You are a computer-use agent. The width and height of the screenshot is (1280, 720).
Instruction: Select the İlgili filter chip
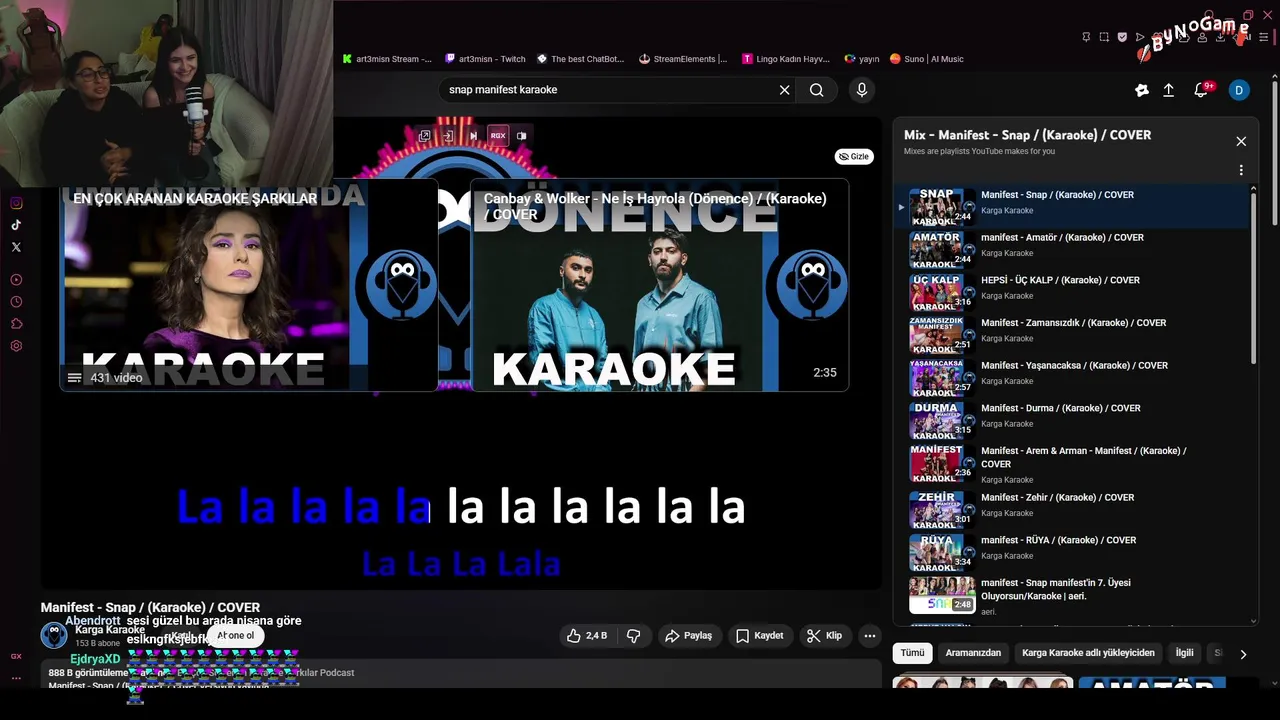(1184, 653)
